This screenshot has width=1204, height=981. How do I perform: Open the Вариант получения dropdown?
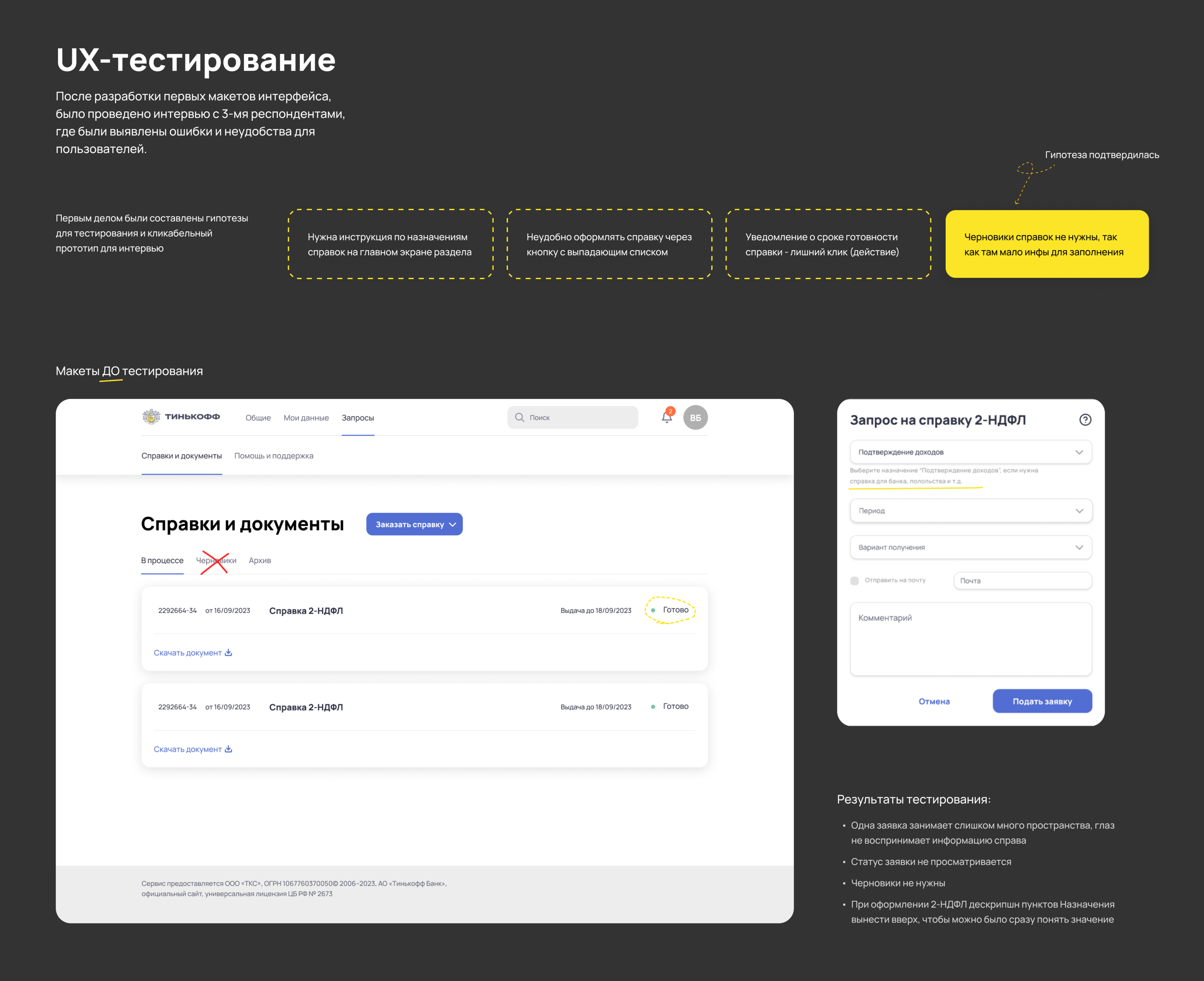(970, 548)
